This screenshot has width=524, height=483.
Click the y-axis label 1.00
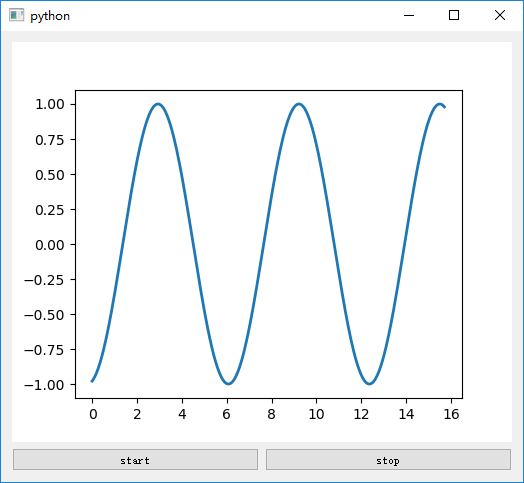(x=50, y=105)
